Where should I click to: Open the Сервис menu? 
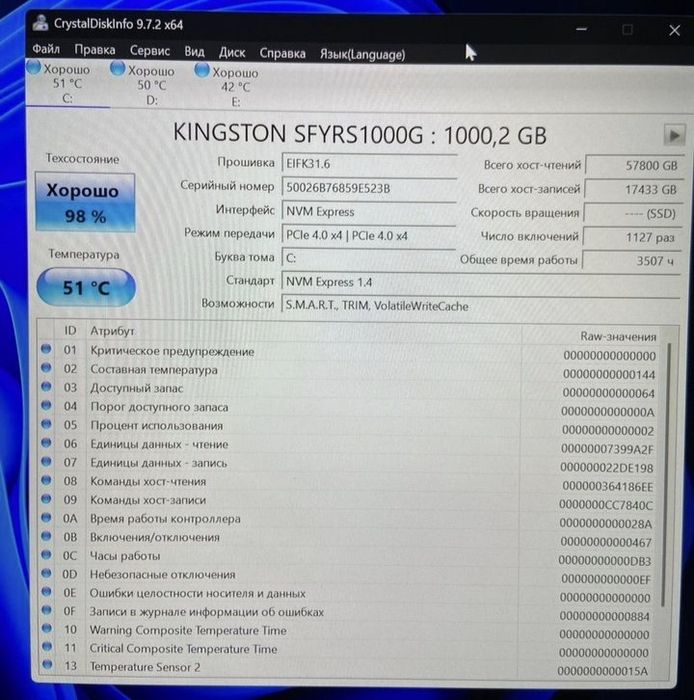[x=150, y=50]
